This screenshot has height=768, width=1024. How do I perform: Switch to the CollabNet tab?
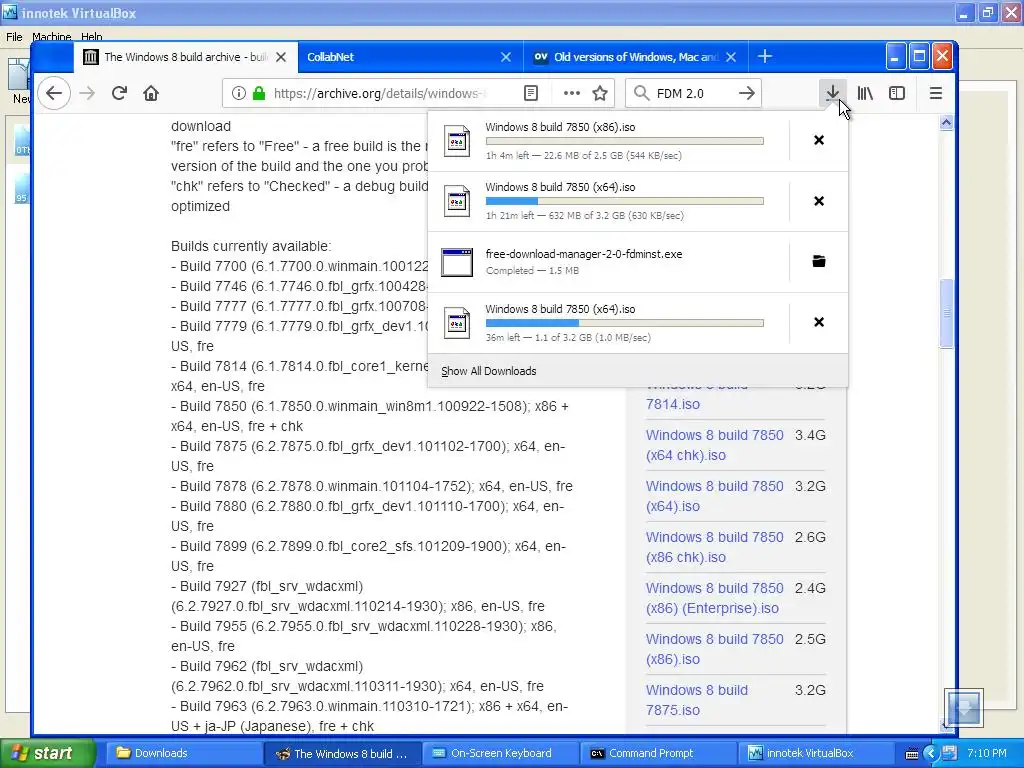[x=409, y=57]
